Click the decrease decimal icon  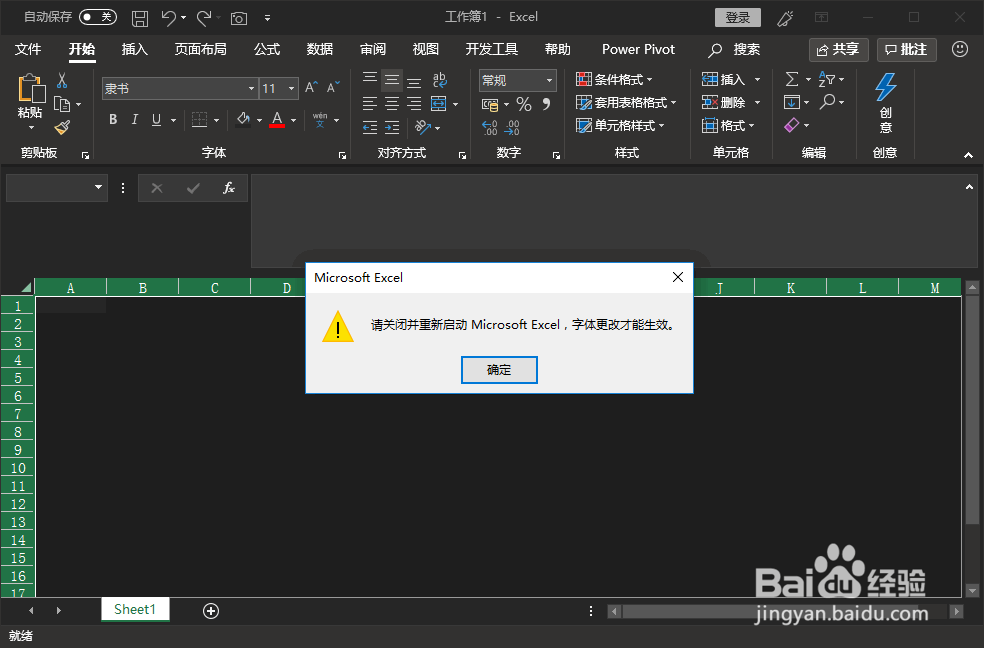coord(512,127)
